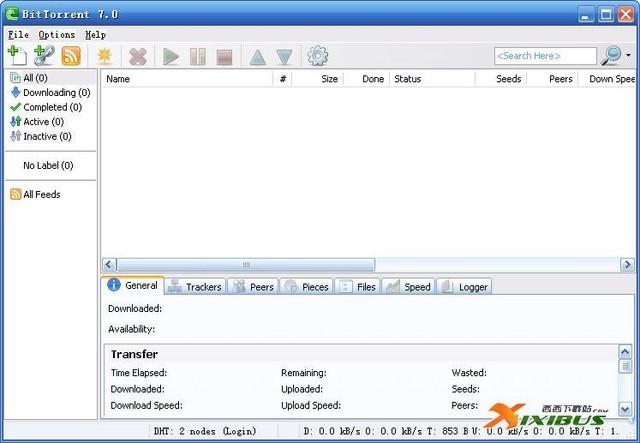Open the Options menu
The image size is (640, 443).
click(57, 35)
